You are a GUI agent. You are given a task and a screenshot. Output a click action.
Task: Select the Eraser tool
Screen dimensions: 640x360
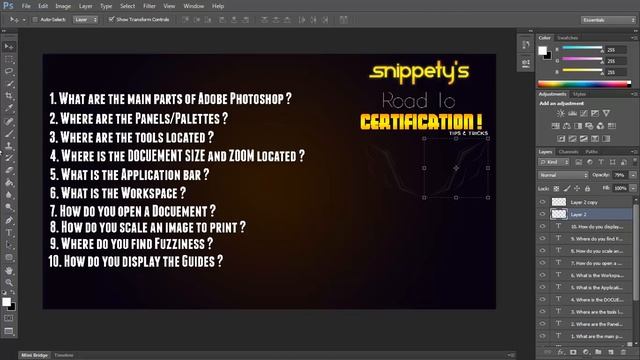coord(9,170)
